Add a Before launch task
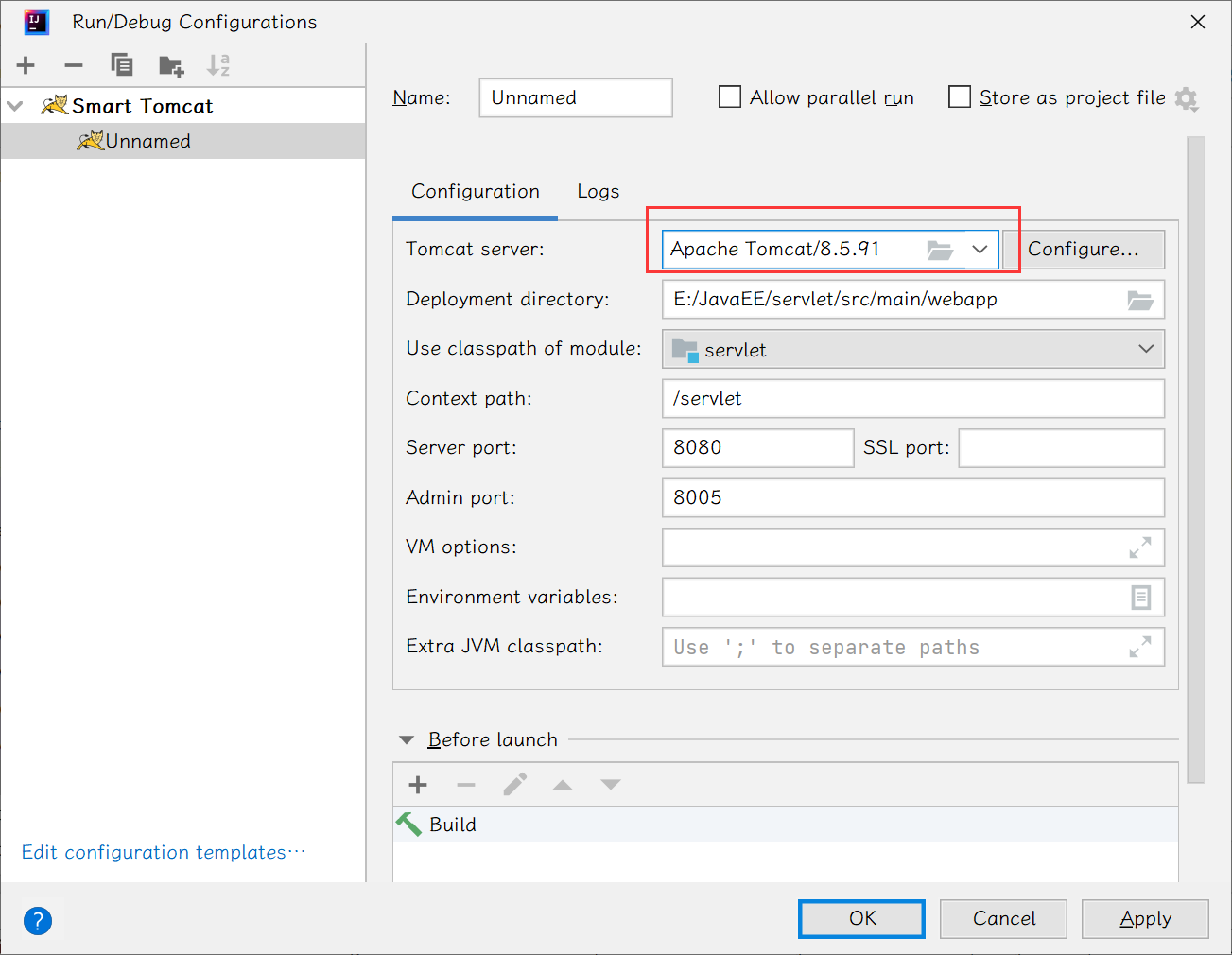1232x955 pixels. click(418, 785)
